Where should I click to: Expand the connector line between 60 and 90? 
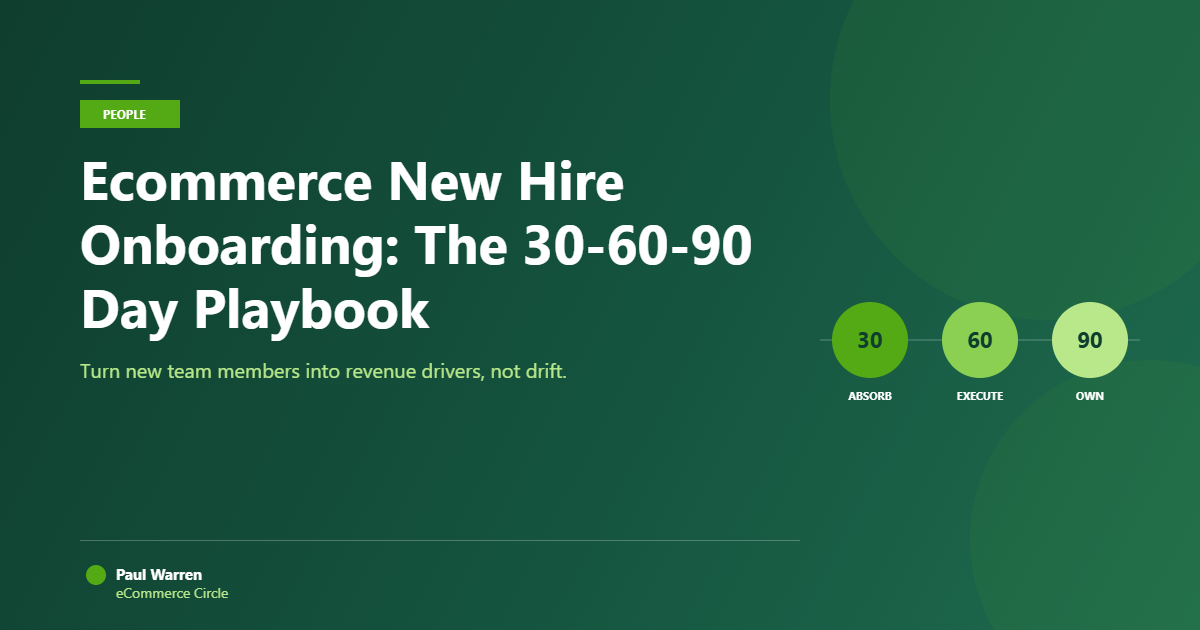pyautogui.click(x=1035, y=340)
